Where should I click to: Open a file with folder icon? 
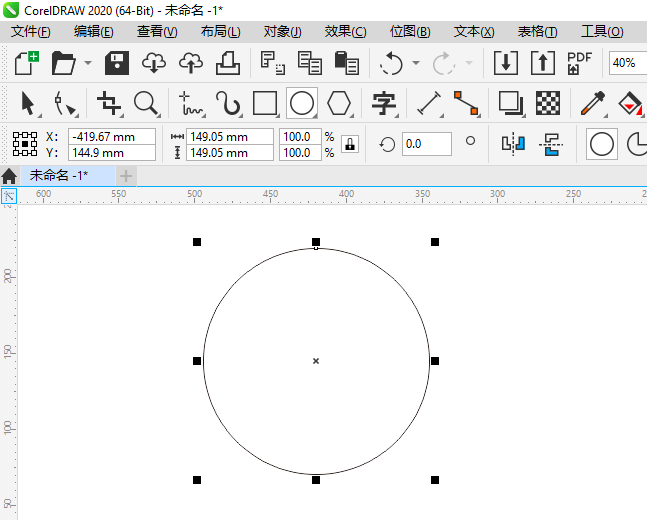(64, 63)
